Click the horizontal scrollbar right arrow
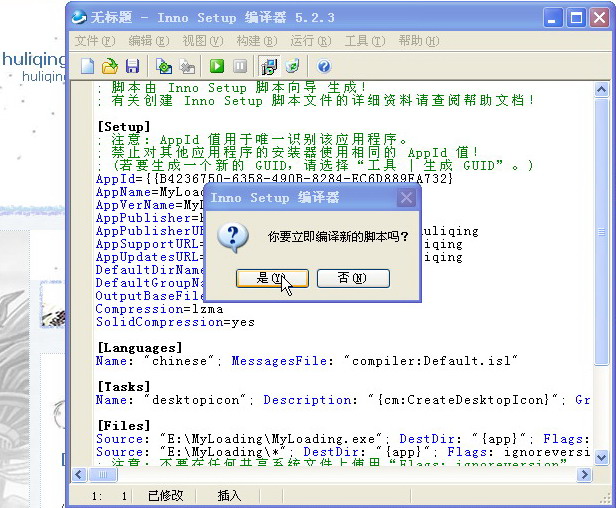The height and width of the screenshot is (508, 616). 584,475
